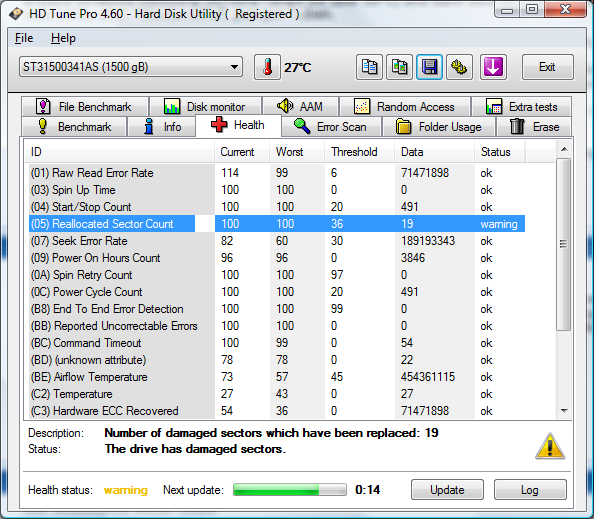This screenshot has width=594, height=519.
Task: Select the Hardware ECC Recovered row
Action: (277, 411)
